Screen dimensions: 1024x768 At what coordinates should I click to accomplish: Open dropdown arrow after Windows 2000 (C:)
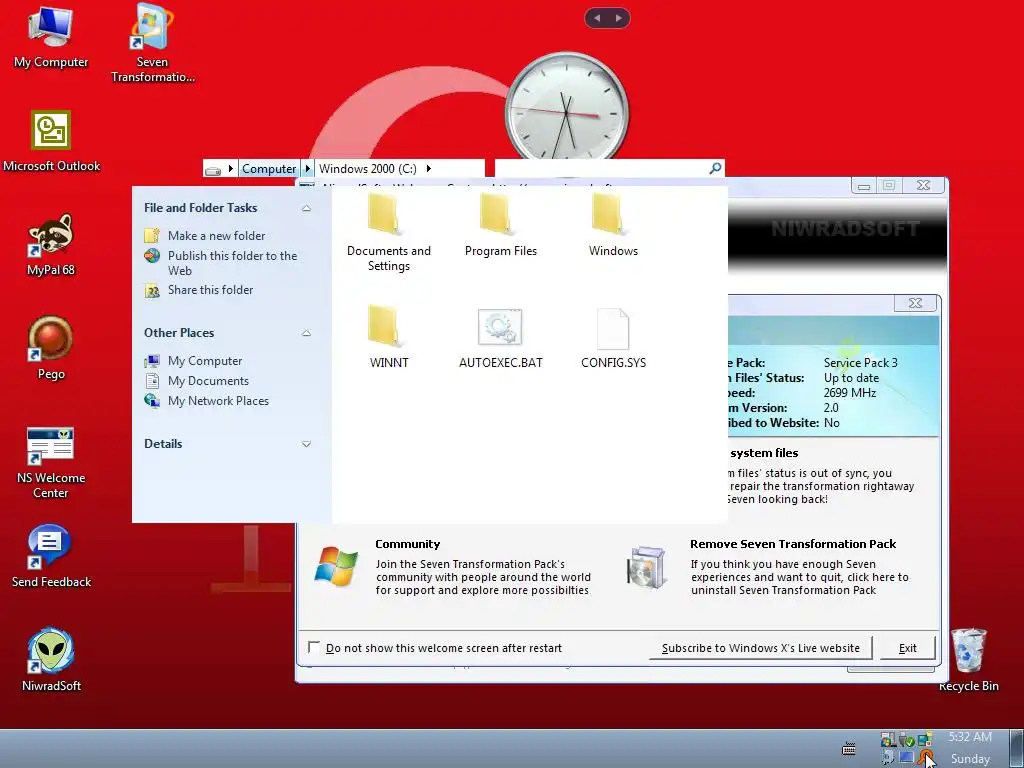tap(428, 168)
